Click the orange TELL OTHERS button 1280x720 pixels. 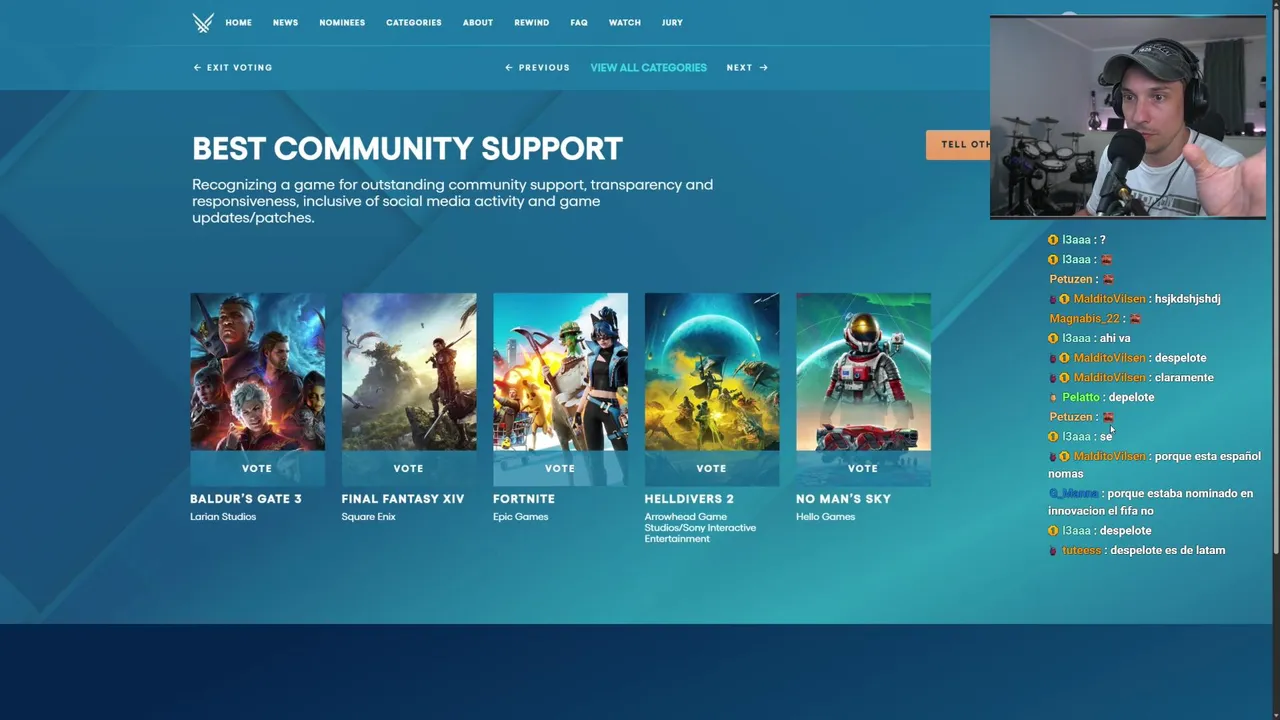click(x=958, y=144)
